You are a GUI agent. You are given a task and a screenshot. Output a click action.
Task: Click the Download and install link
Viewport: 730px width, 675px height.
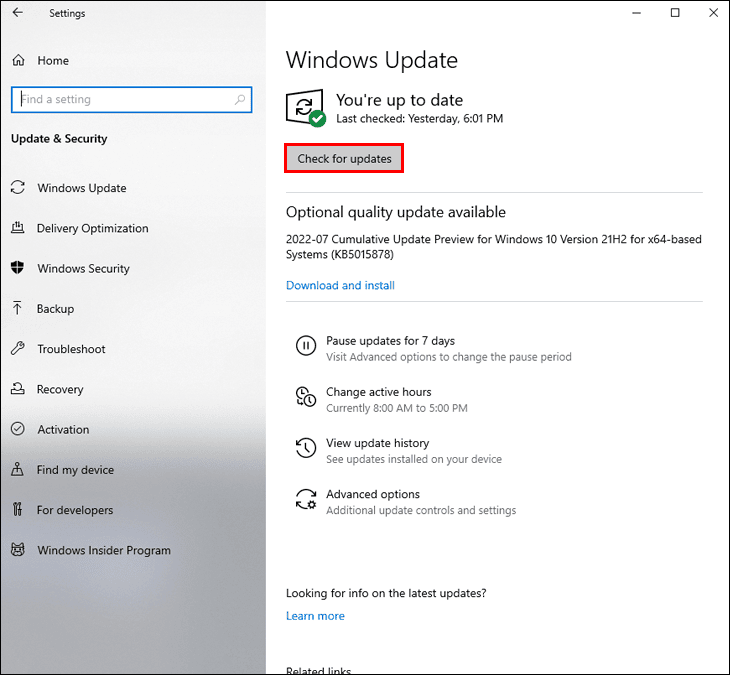tap(340, 285)
